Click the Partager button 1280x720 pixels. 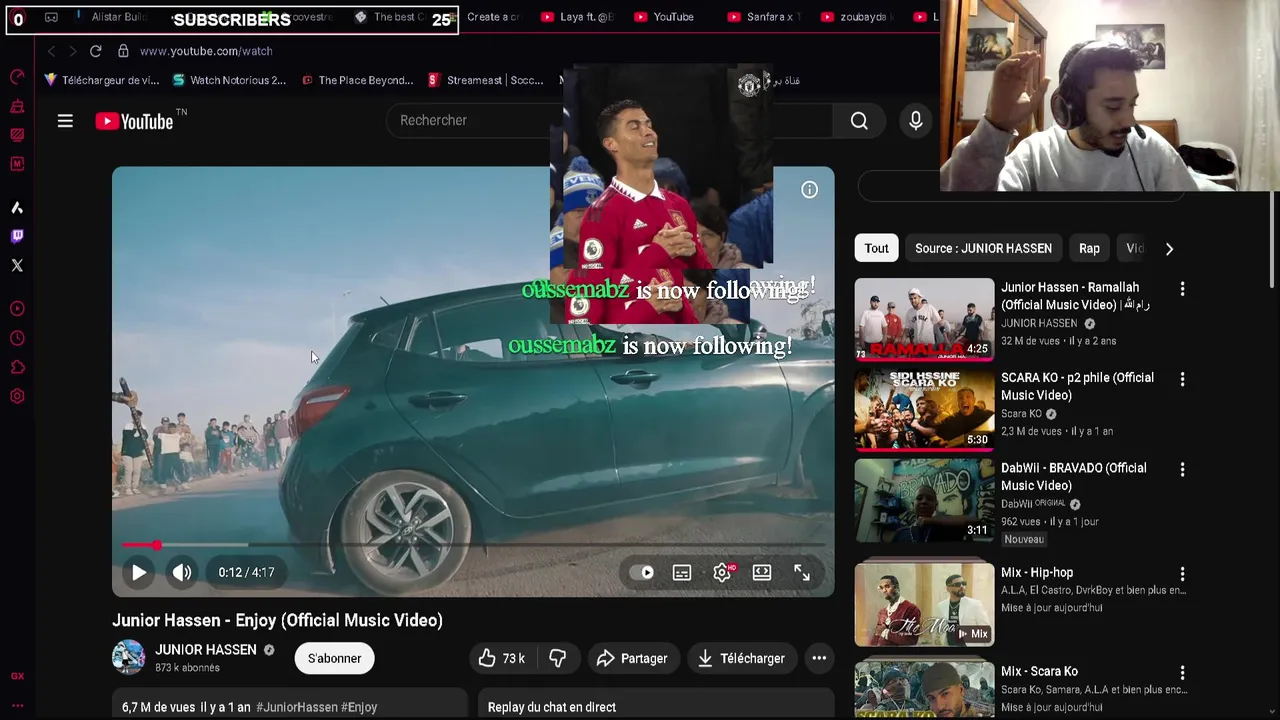(x=633, y=658)
